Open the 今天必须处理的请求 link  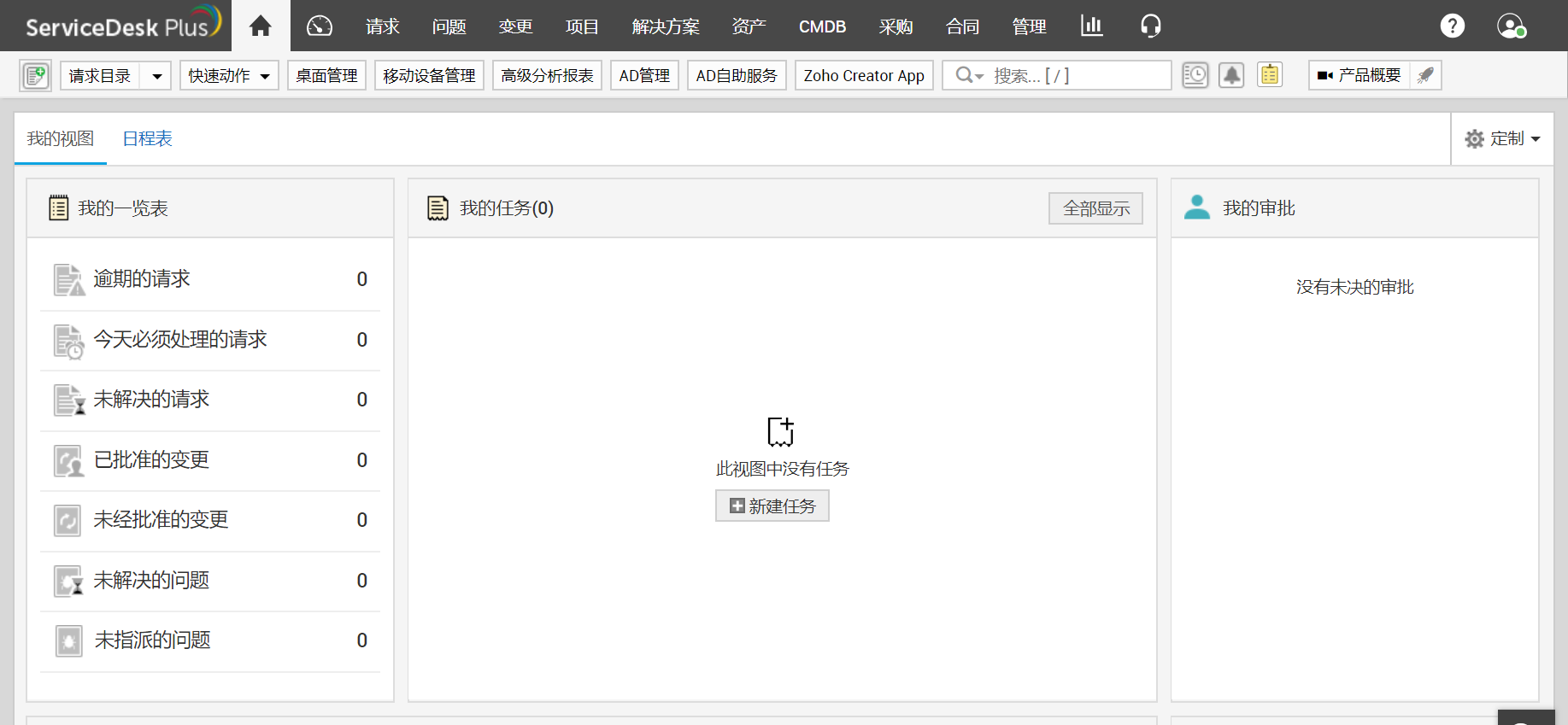[x=180, y=340]
